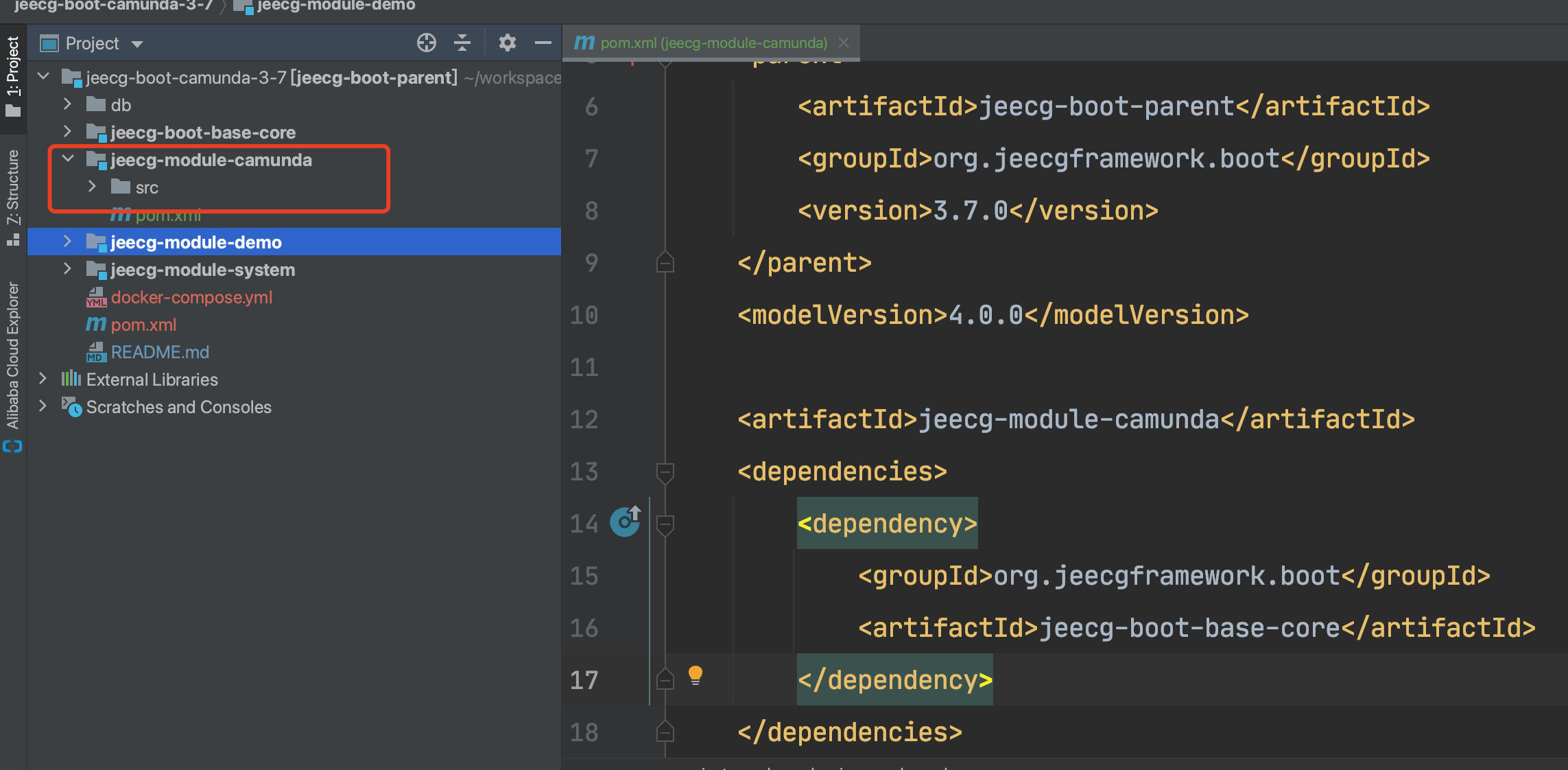Click modelVersion 4.0.0 line in editor
1568x770 pixels.
[x=993, y=315]
